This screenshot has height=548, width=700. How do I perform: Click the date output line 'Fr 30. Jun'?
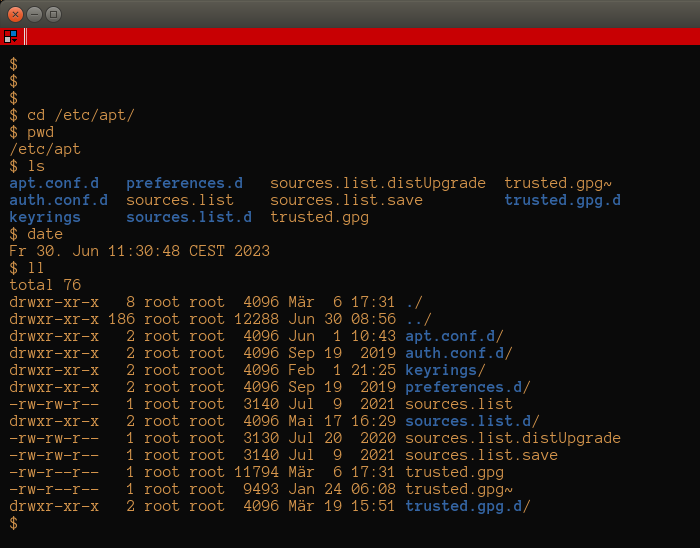click(139, 251)
